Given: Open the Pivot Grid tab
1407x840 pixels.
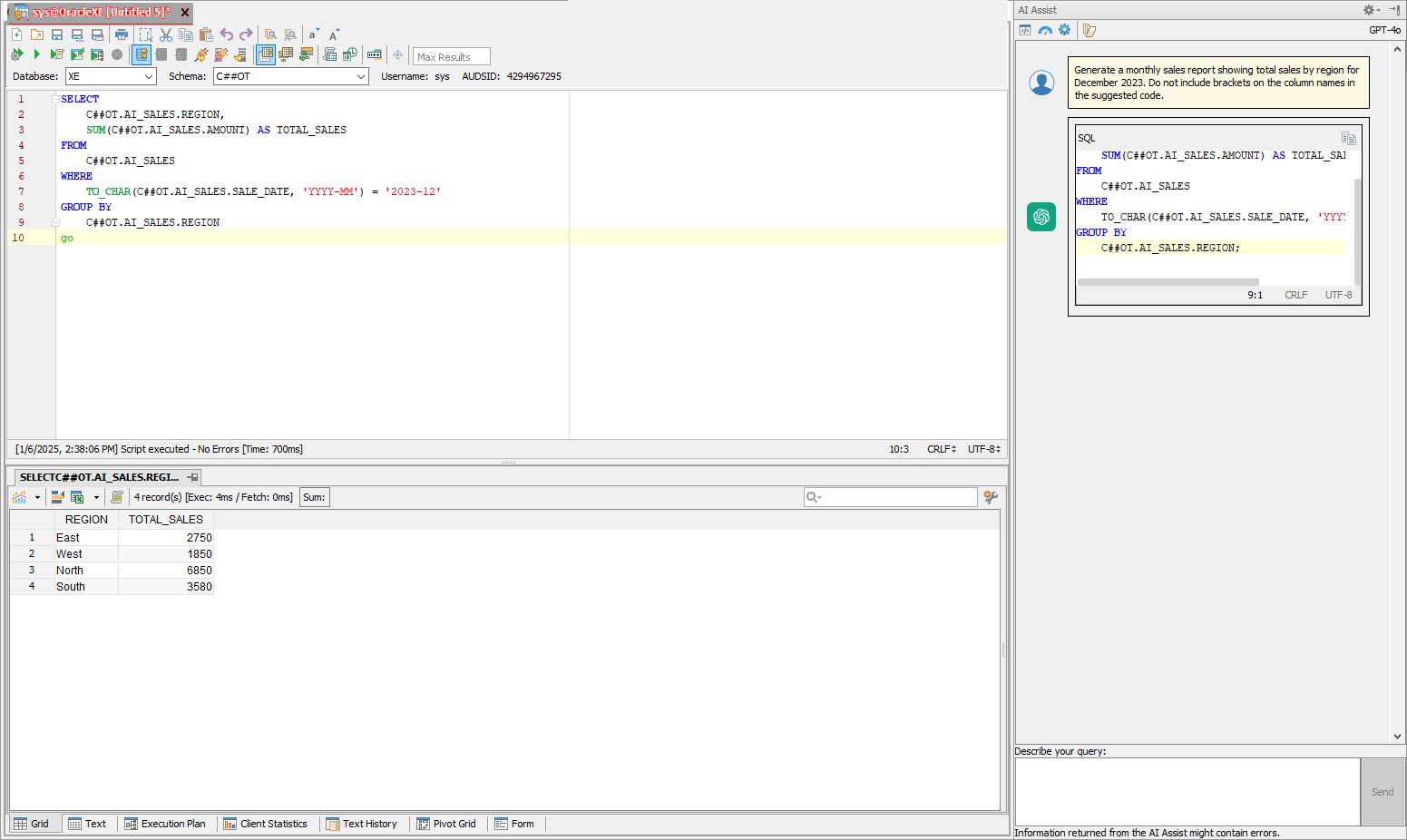Looking at the screenshot, I should click(446, 824).
